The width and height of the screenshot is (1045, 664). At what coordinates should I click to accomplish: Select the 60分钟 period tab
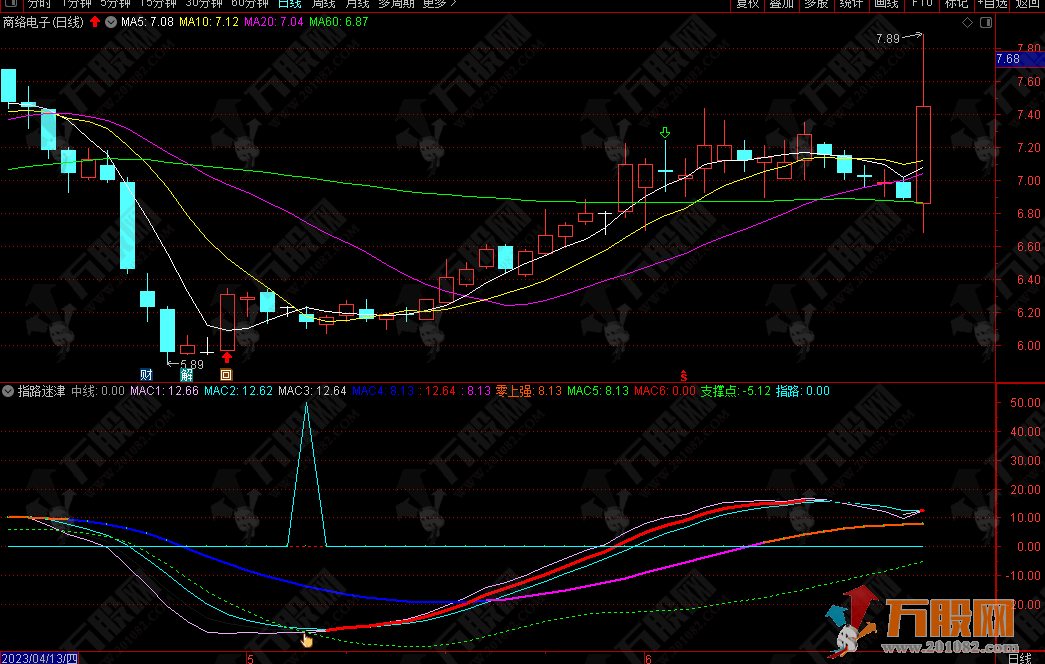(249, 3)
